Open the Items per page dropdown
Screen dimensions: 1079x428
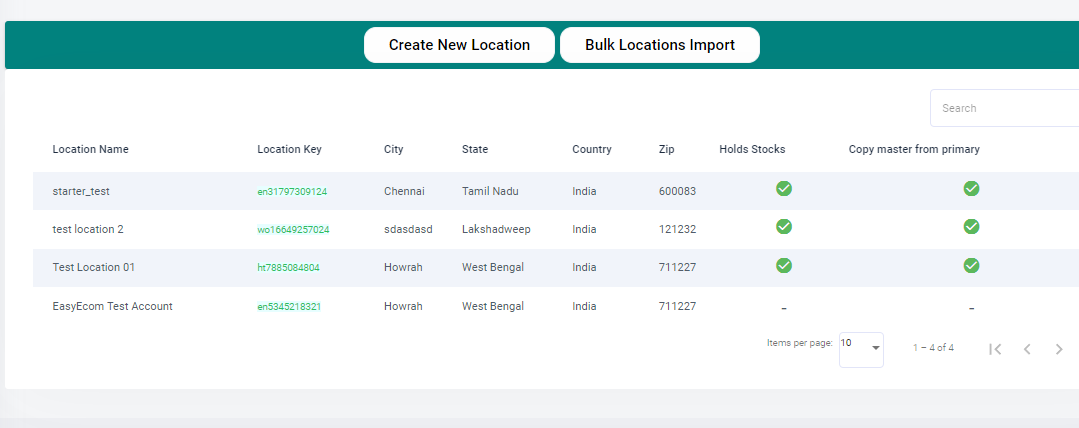[861, 350]
